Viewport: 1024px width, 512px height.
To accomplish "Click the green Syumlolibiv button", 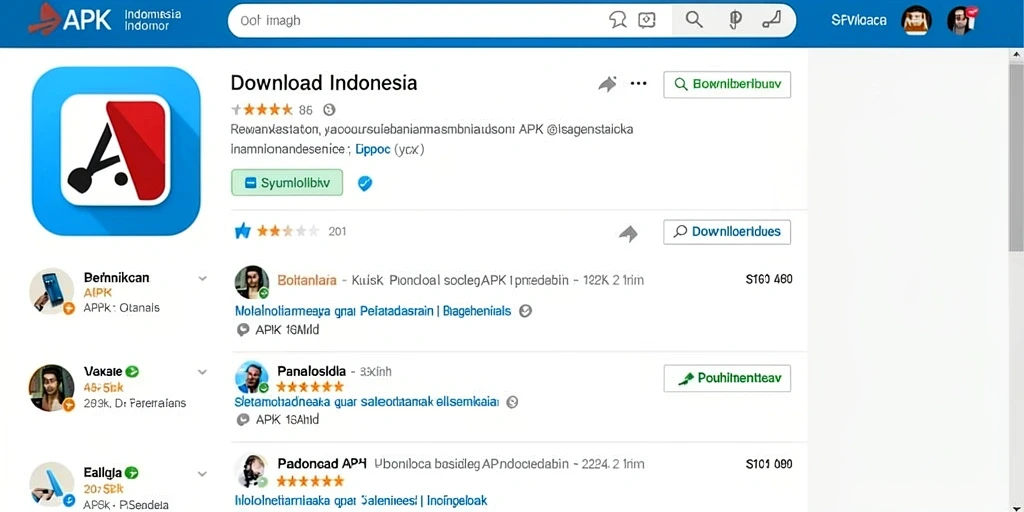I will tap(287, 183).
